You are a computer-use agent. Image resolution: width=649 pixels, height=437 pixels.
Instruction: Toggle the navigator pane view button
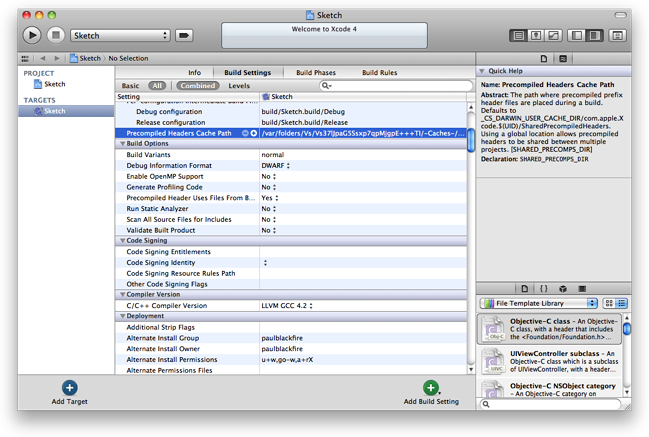click(576, 36)
